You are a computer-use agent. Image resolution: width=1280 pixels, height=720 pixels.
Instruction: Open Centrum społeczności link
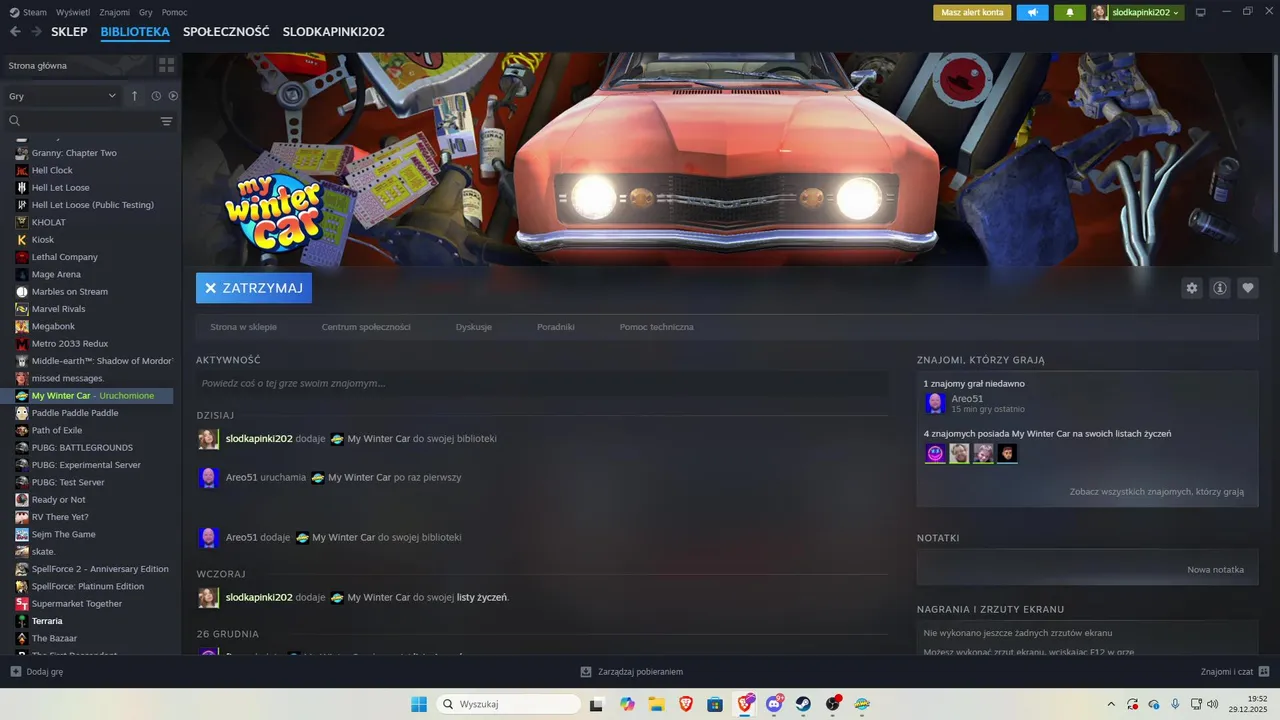tap(366, 327)
